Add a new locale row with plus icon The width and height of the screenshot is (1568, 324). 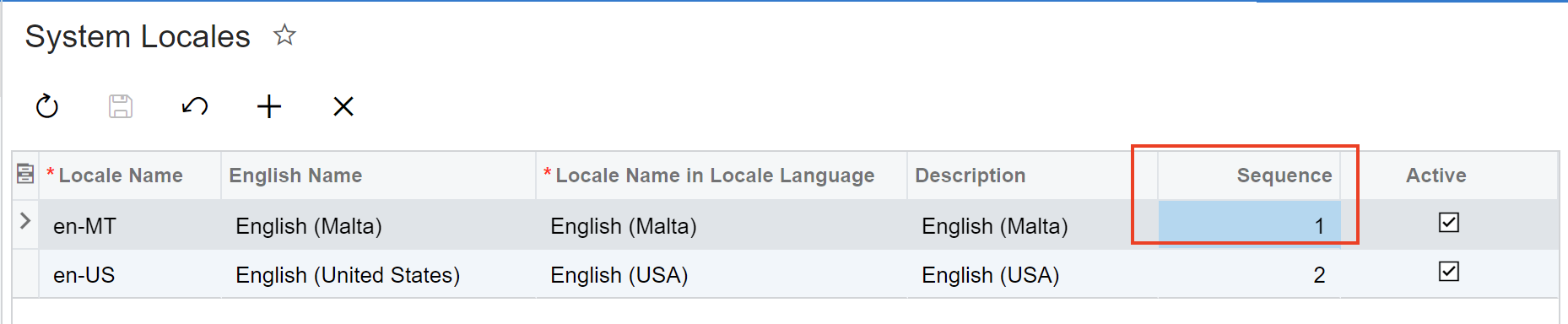tap(269, 106)
